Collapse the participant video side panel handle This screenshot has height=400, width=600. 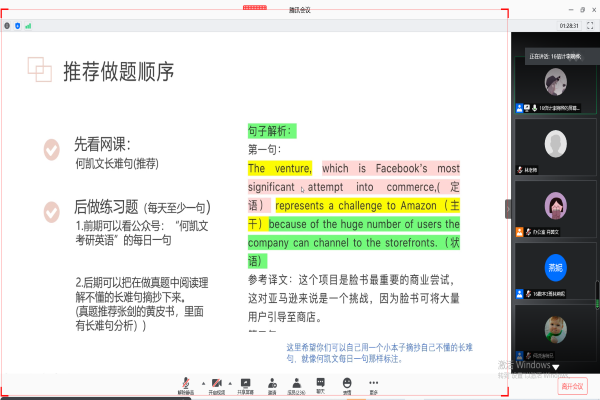coord(507,208)
